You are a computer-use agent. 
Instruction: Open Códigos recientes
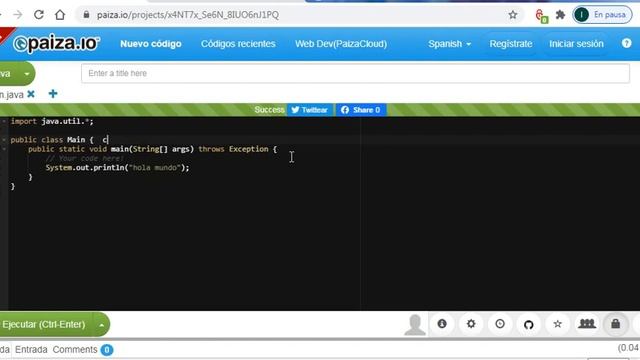point(238,44)
